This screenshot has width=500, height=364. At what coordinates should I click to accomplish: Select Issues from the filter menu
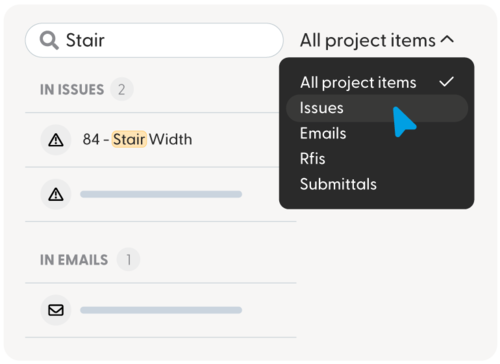coord(377,108)
